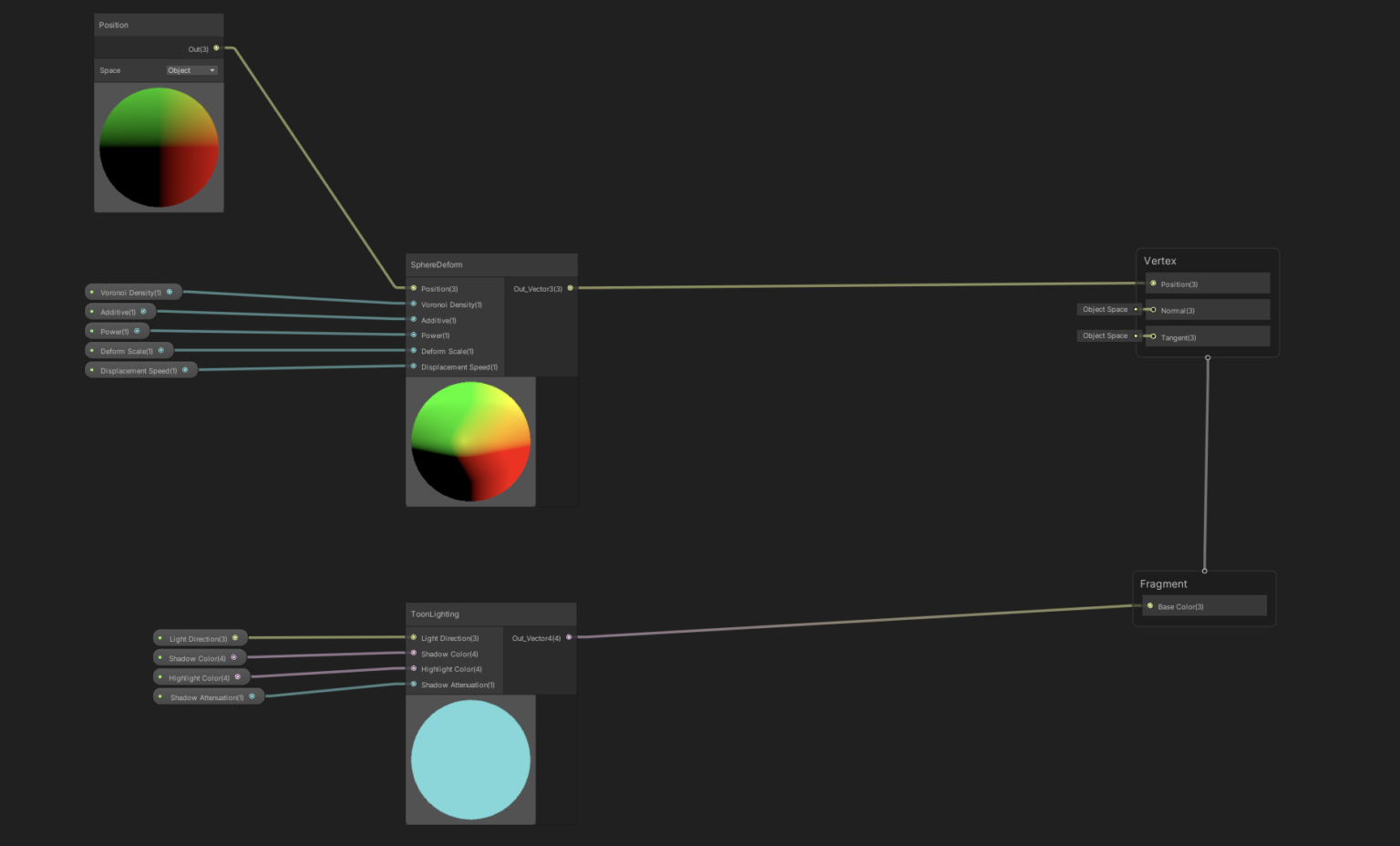This screenshot has width=1400, height=846.
Task: Select the SphereDeform node title bar
Action: tap(474, 264)
